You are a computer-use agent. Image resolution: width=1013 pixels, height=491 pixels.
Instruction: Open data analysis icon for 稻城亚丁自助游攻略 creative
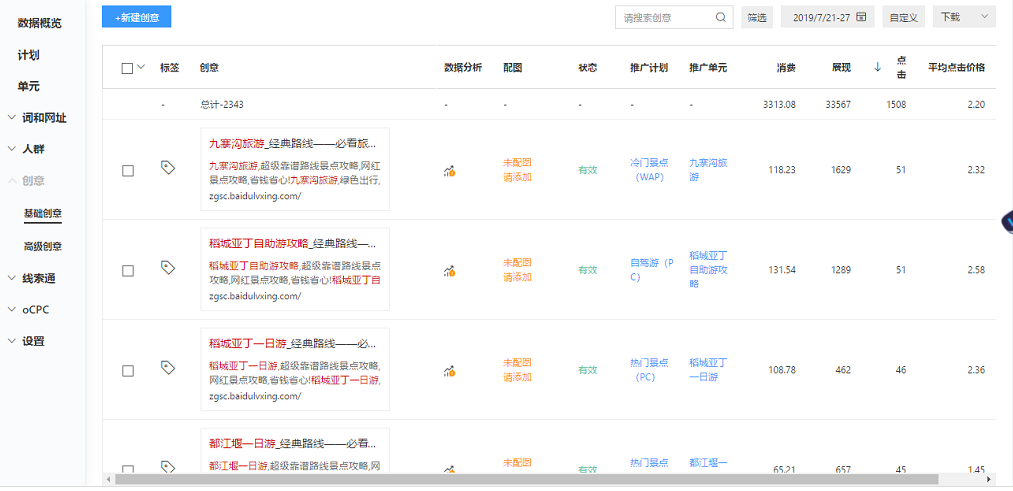pyautogui.click(x=449, y=271)
